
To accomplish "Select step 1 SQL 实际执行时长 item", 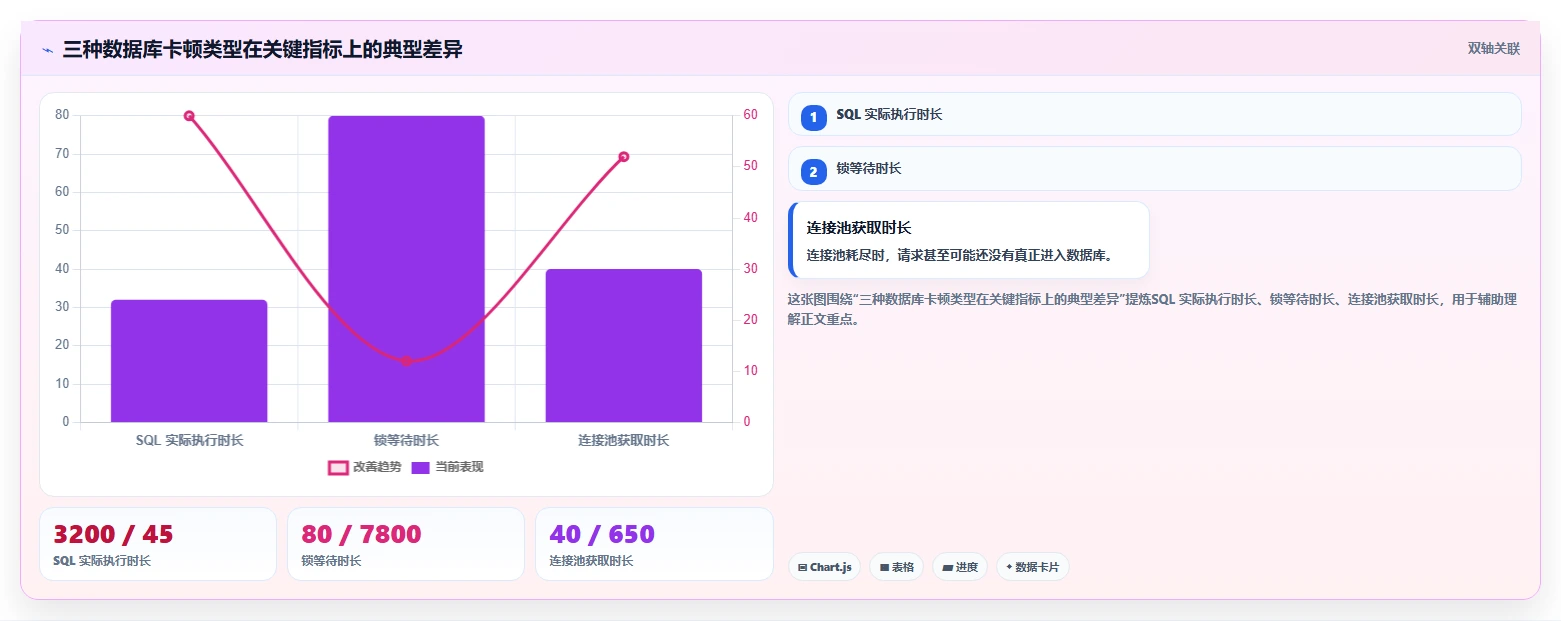I will pyautogui.click(x=1154, y=114).
